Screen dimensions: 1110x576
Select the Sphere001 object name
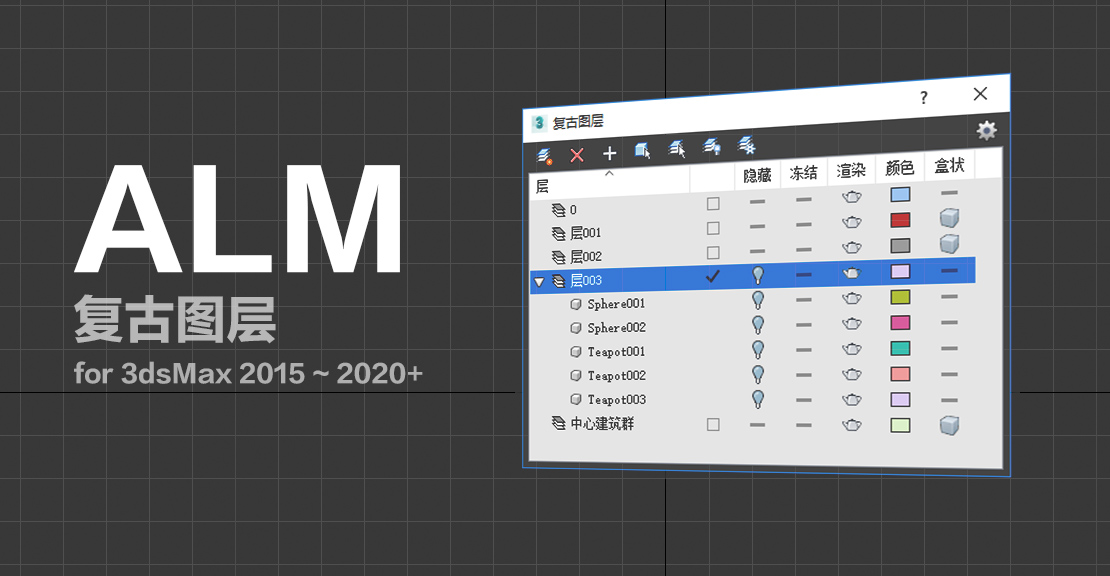pyautogui.click(x=617, y=304)
